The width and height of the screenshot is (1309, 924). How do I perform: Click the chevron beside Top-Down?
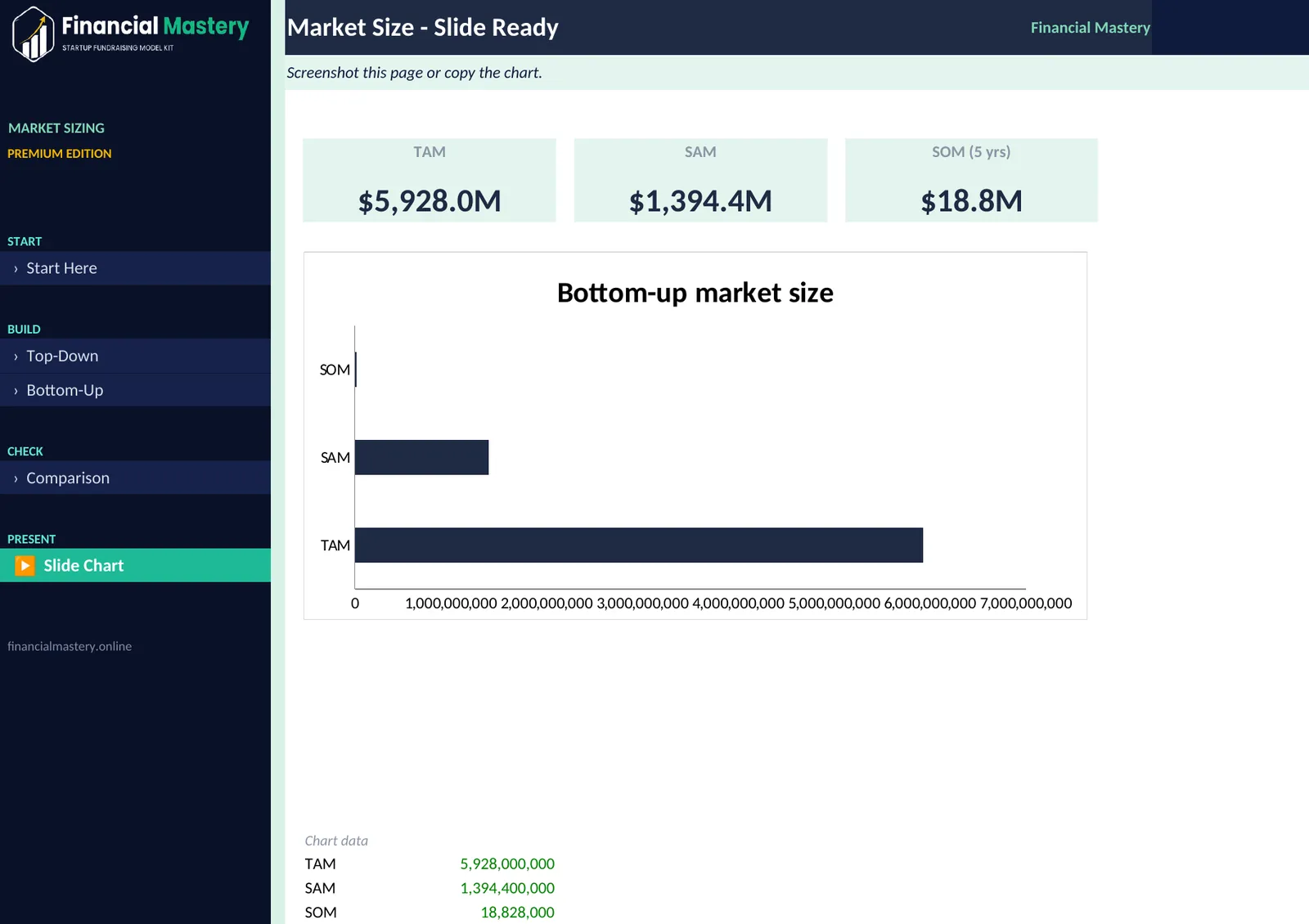point(16,357)
